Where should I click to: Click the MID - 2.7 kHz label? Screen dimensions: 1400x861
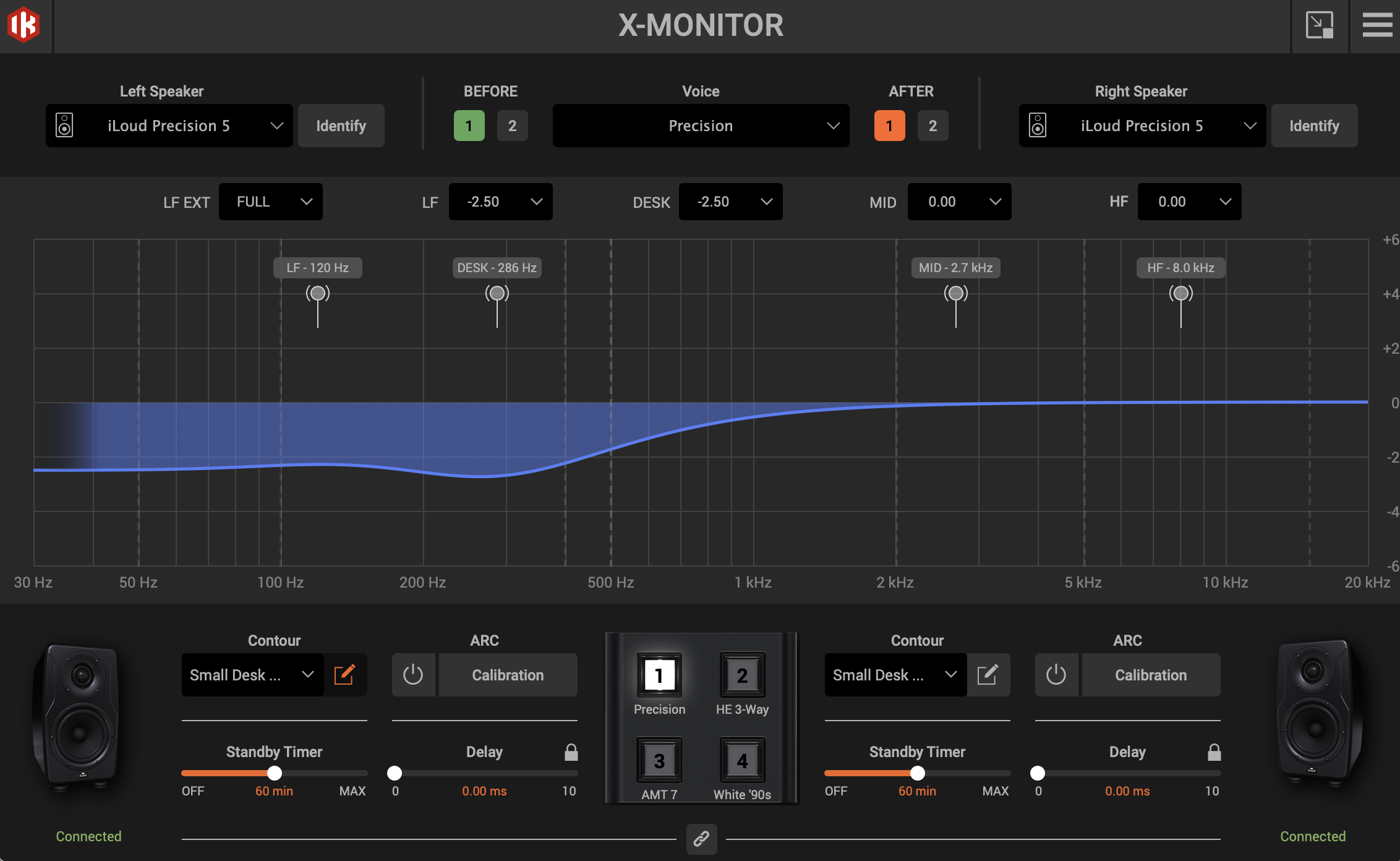[x=956, y=268]
